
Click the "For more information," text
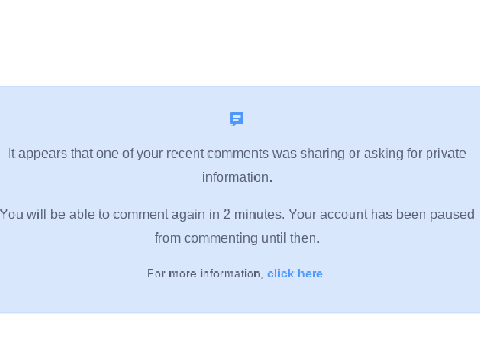point(205,273)
